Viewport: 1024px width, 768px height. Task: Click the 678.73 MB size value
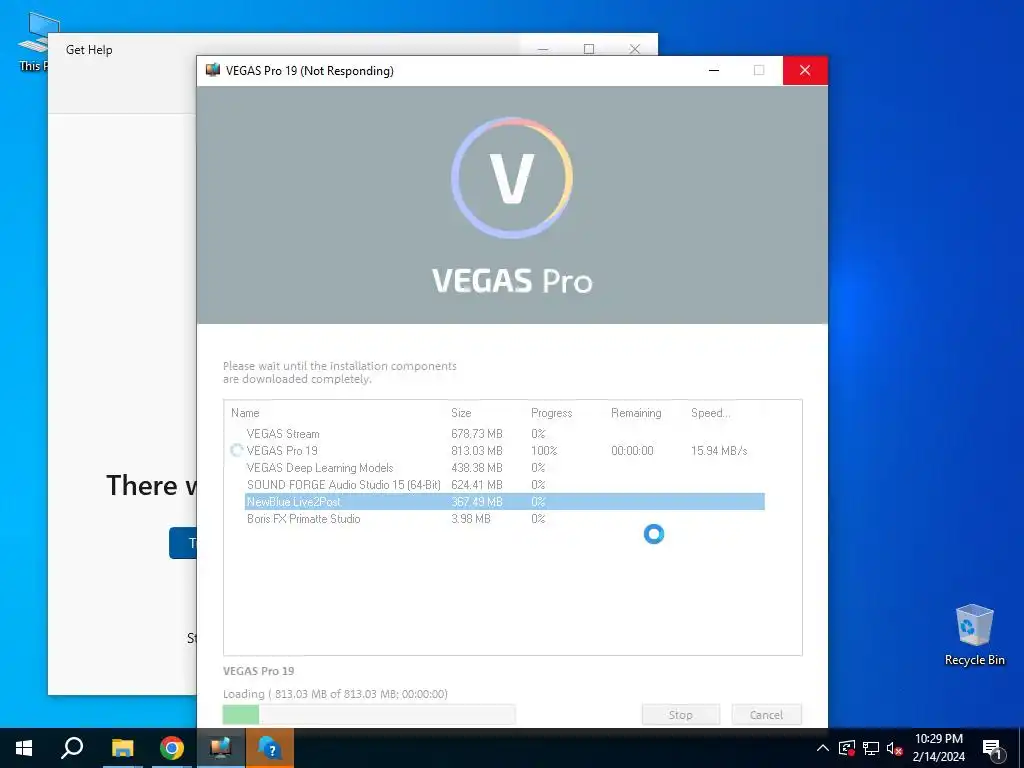pos(477,434)
